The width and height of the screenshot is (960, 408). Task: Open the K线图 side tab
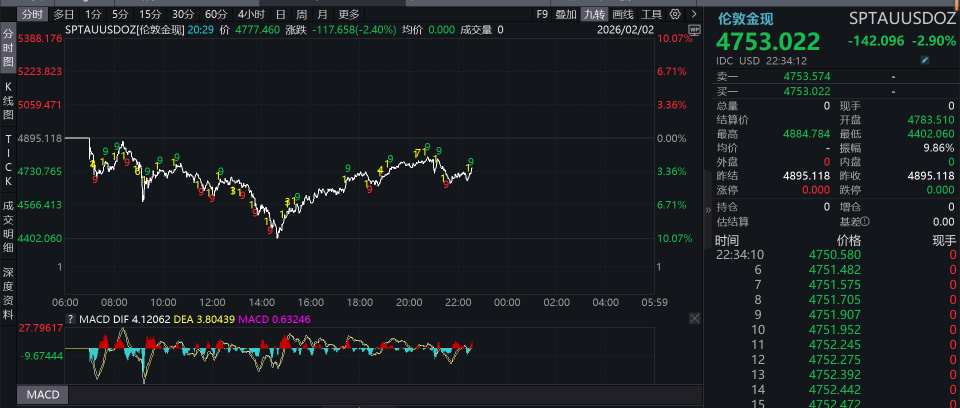[x=8, y=101]
